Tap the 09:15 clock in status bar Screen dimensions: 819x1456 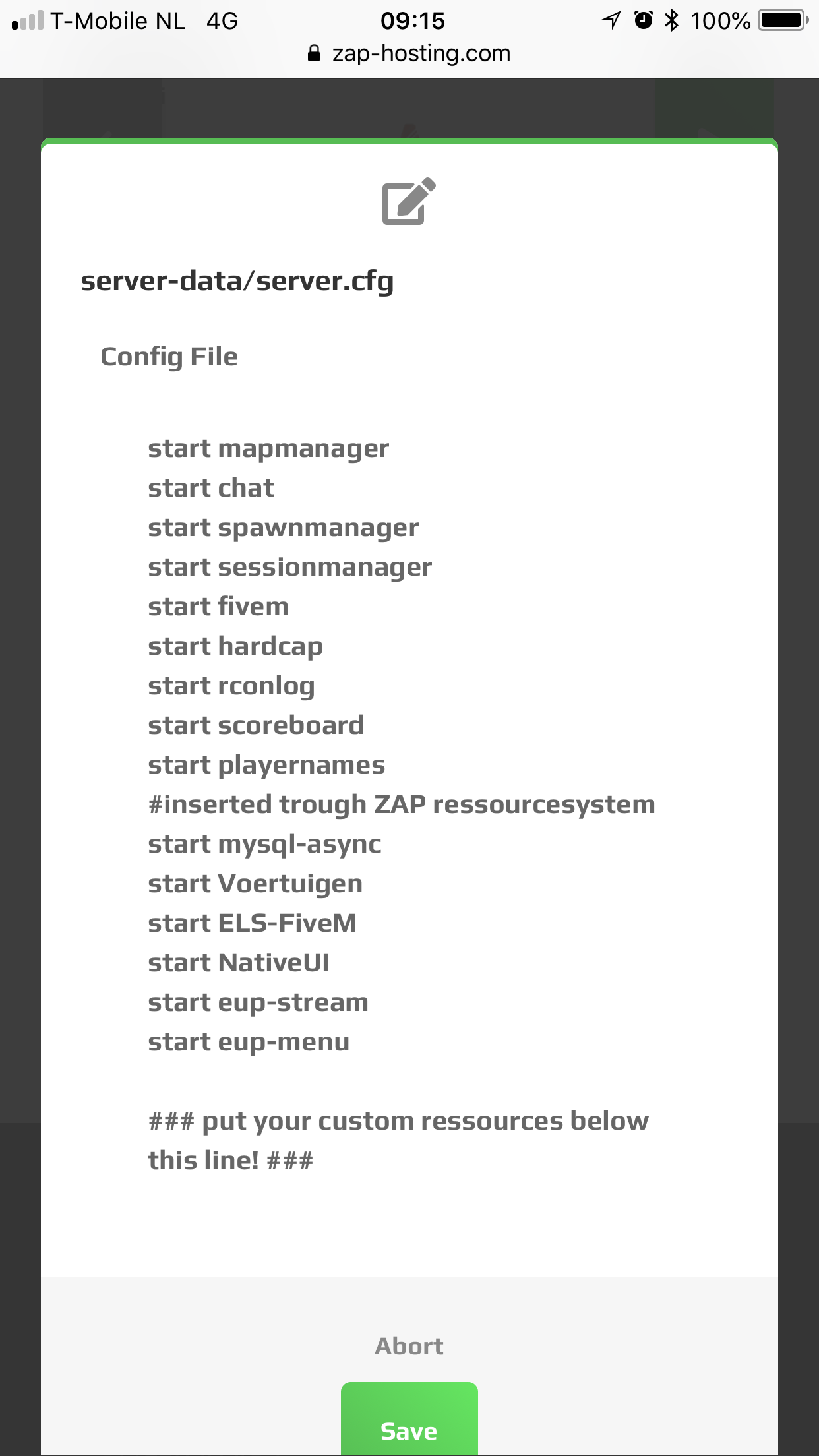point(413,20)
